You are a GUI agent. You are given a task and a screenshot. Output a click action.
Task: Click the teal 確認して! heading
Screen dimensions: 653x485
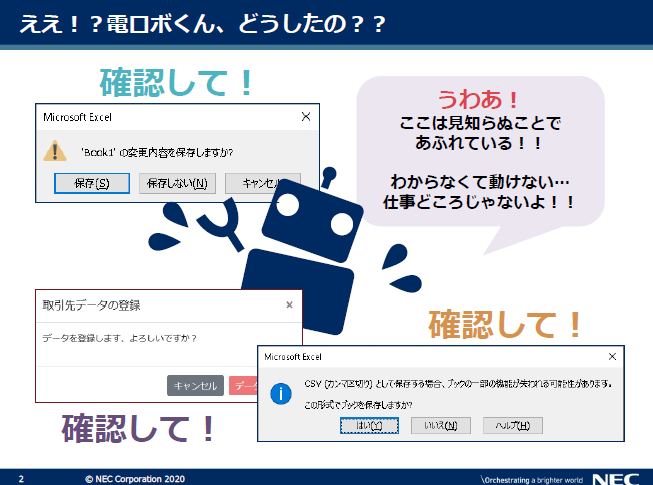176,82
